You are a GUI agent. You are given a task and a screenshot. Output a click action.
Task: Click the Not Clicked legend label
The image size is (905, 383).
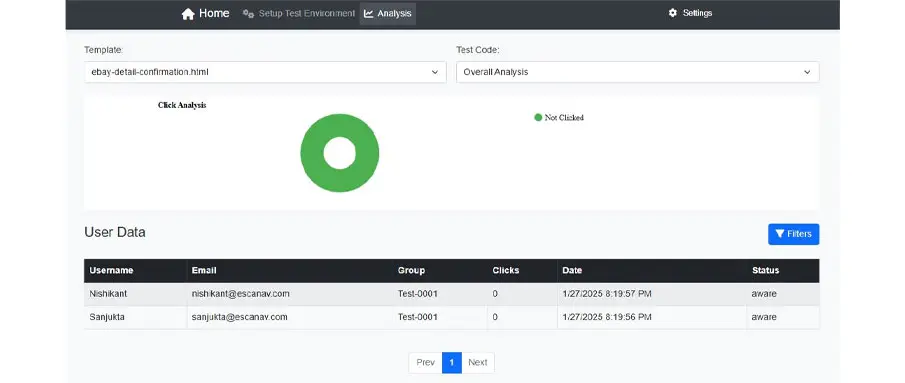[564, 117]
